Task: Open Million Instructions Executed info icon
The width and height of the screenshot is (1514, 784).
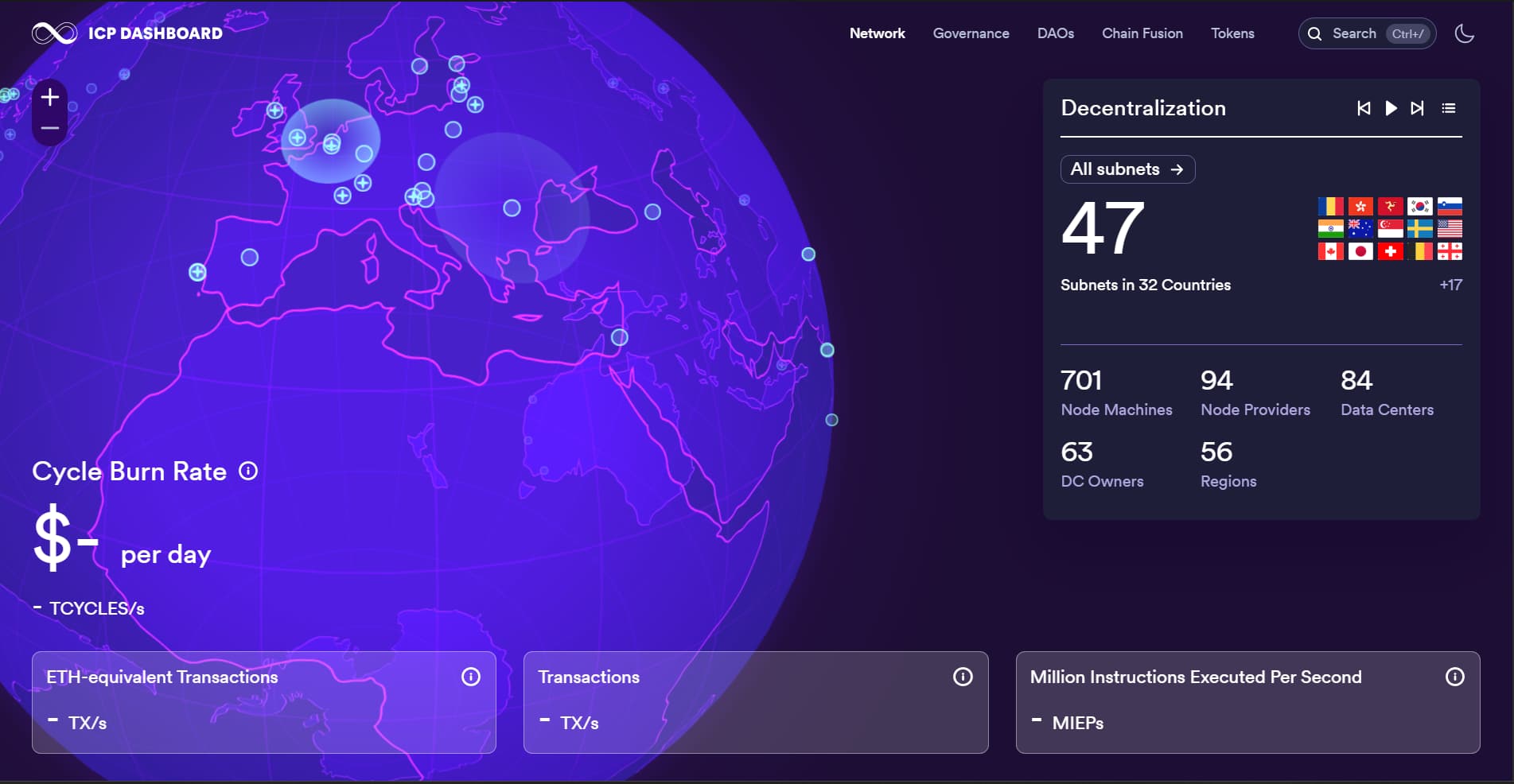Action: click(x=1454, y=677)
